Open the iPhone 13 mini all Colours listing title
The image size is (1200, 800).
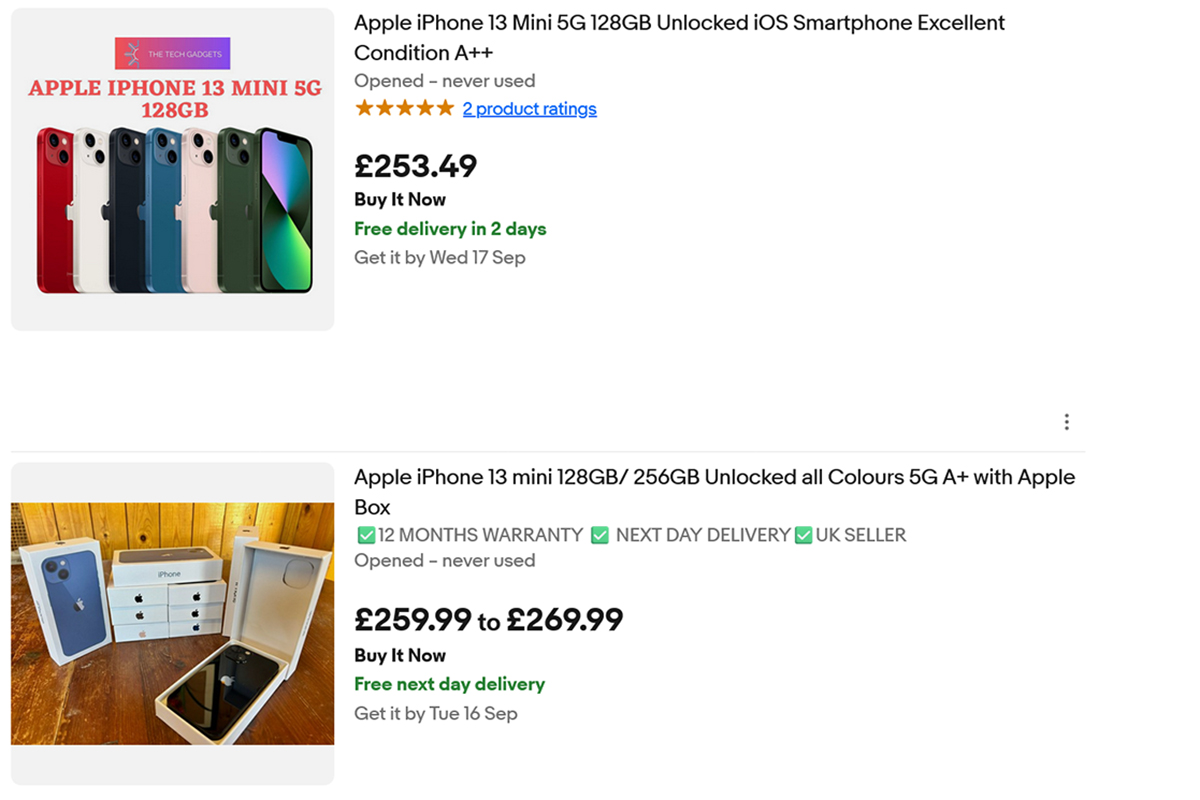[x=714, y=491]
